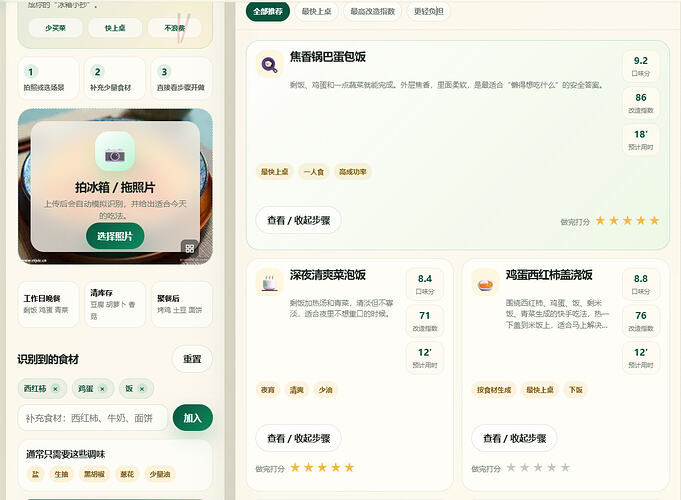The image size is (681, 500).
Task: Rate 焦香锅巴蛋包饭 three stars
Action: point(627,221)
